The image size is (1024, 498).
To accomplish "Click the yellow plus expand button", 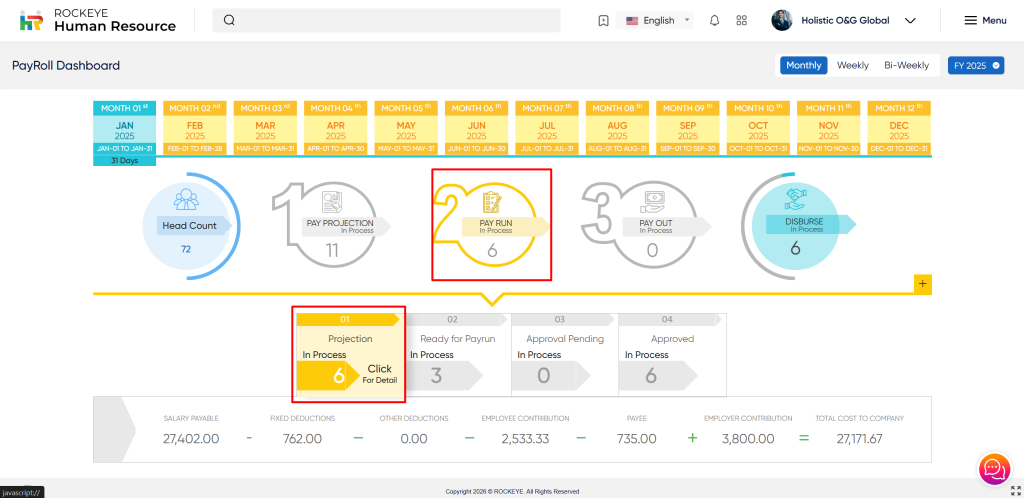I will (923, 284).
